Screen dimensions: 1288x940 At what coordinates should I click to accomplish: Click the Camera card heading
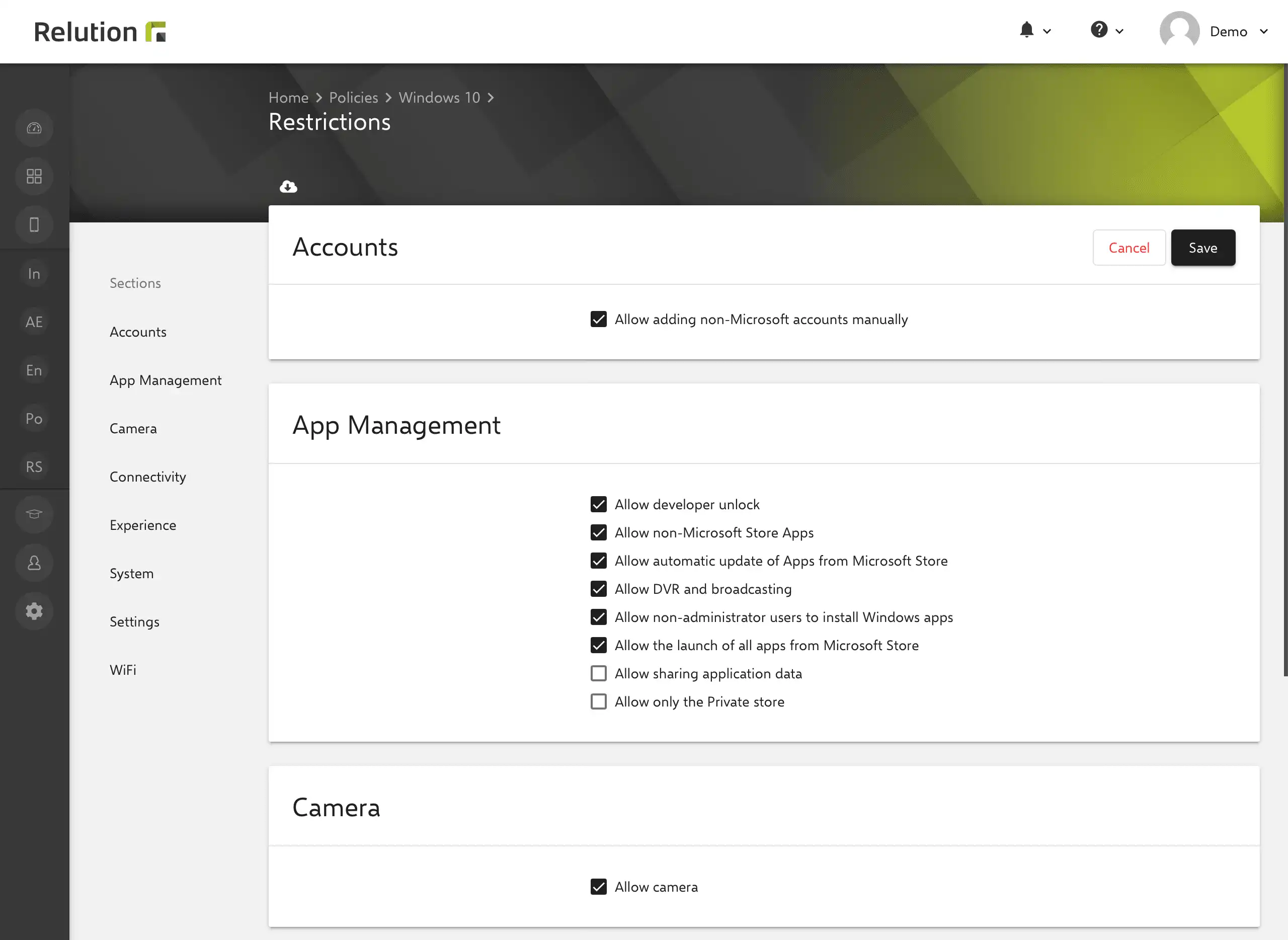[x=336, y=808]
